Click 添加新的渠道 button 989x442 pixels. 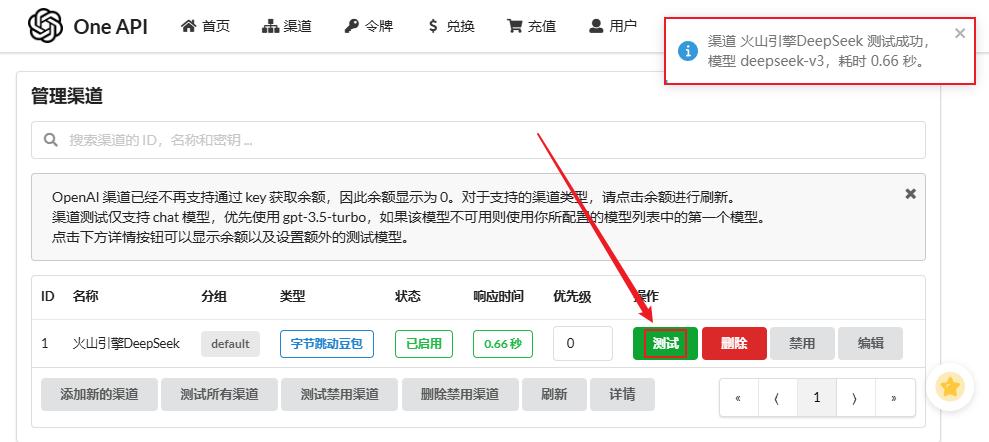pyautogui.click(x=99, y=394)
